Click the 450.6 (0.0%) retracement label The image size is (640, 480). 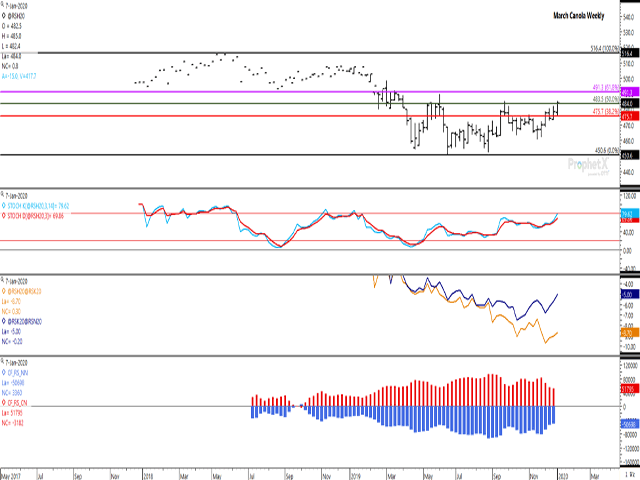(607, 150)
